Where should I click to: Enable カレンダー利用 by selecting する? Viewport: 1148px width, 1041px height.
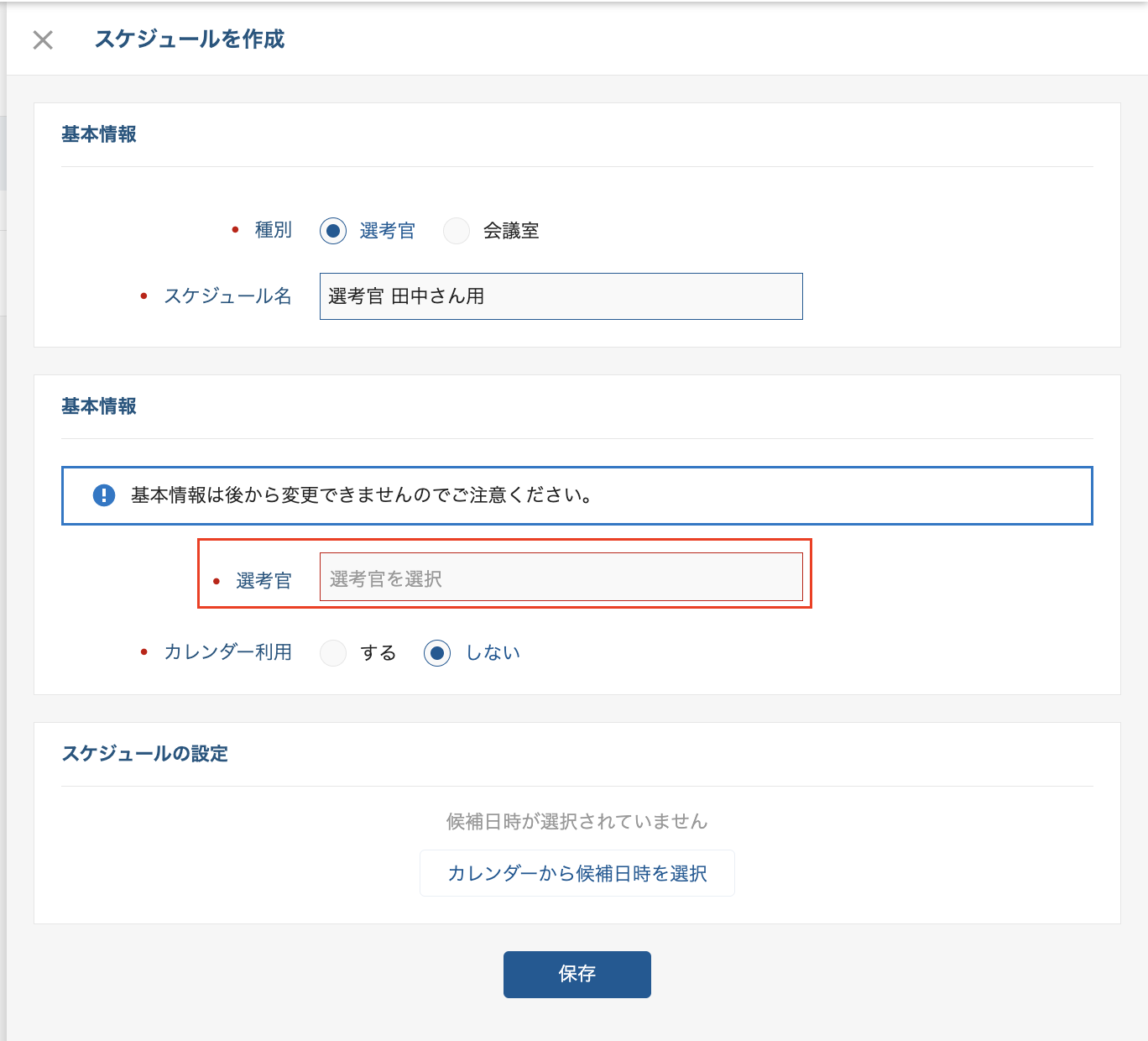click(x=333, y=653)
